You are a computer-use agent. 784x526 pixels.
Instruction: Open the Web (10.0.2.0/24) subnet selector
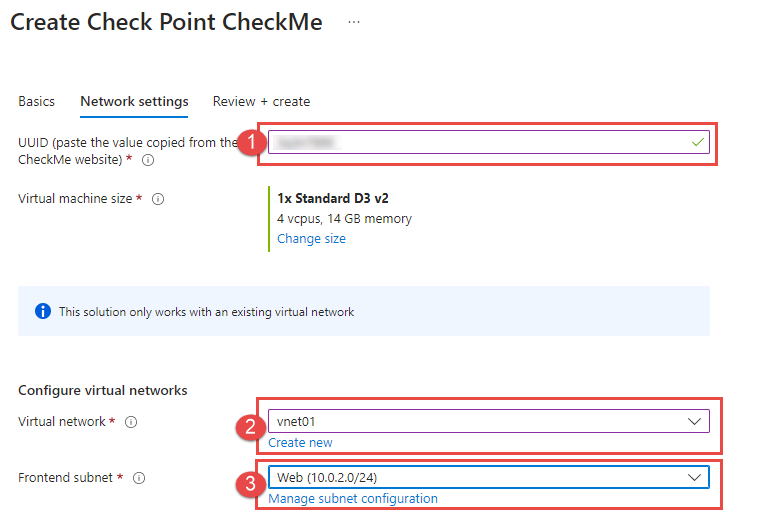pyautogui.click(x=489, y=478)
